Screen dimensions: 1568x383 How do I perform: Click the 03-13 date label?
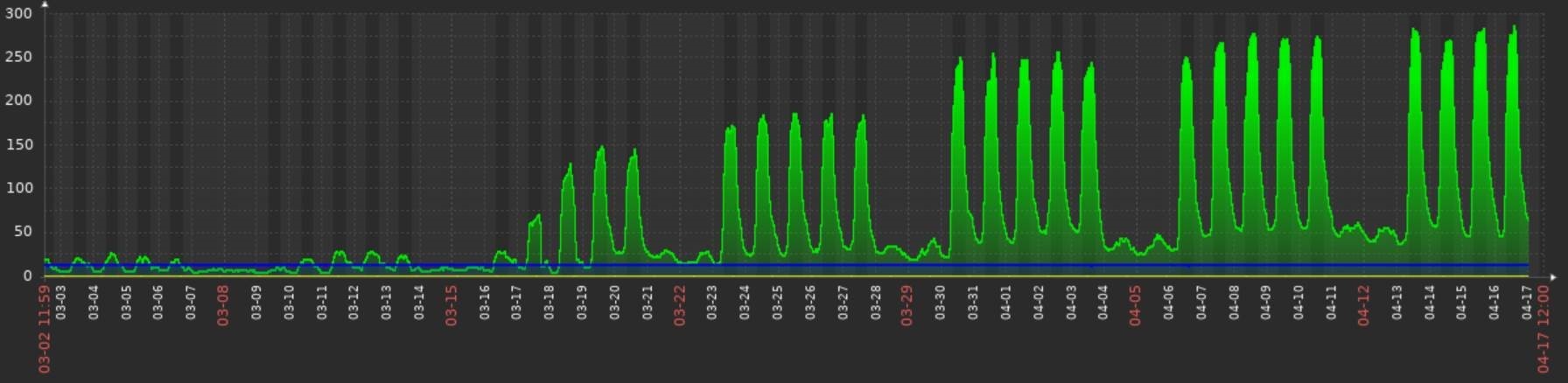click(386, 302)
